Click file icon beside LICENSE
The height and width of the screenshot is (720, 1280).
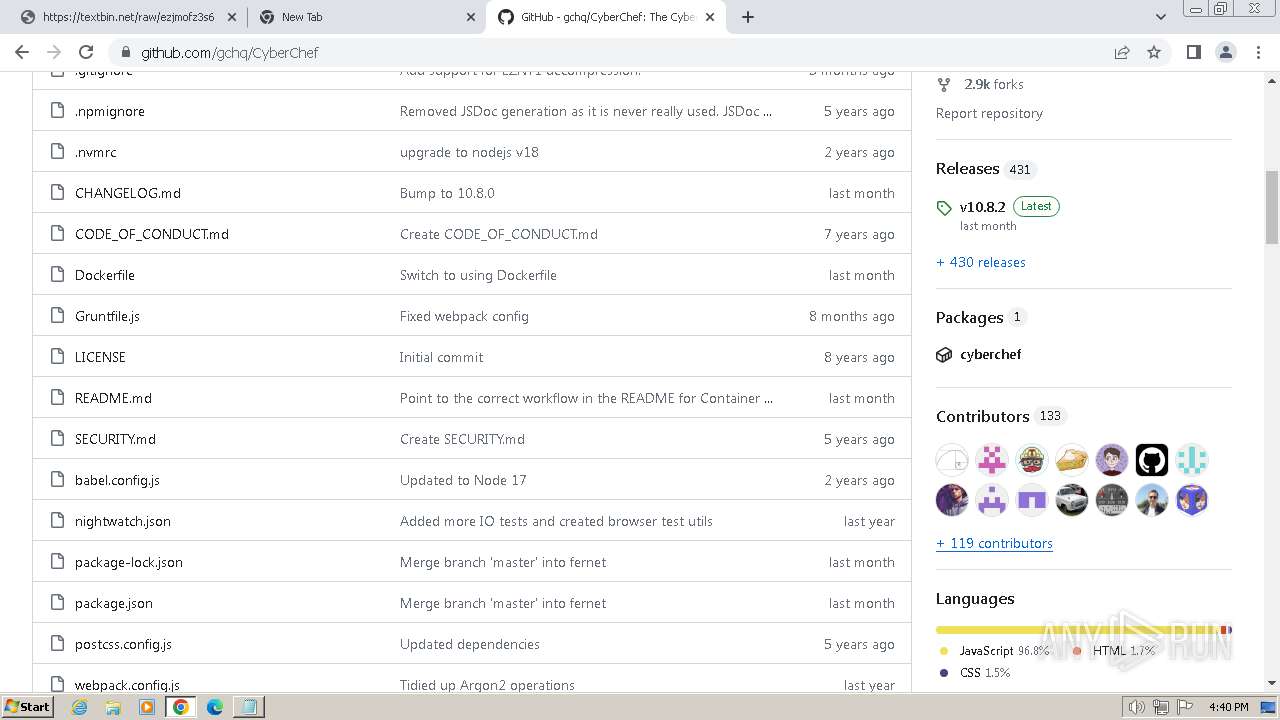(57, 357)
